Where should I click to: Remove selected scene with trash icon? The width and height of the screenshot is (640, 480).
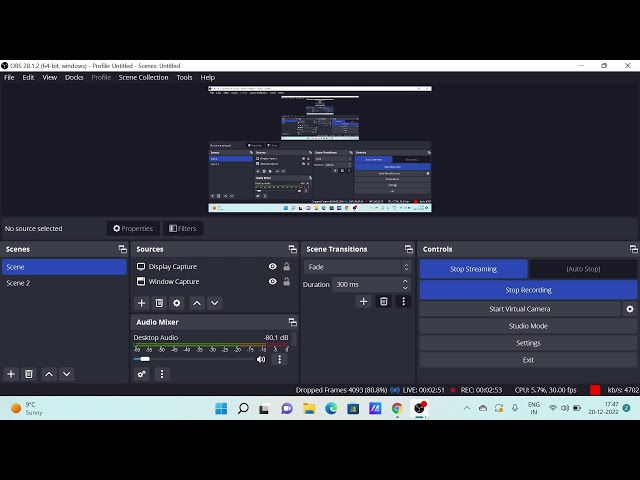click(x=29, y=374)
